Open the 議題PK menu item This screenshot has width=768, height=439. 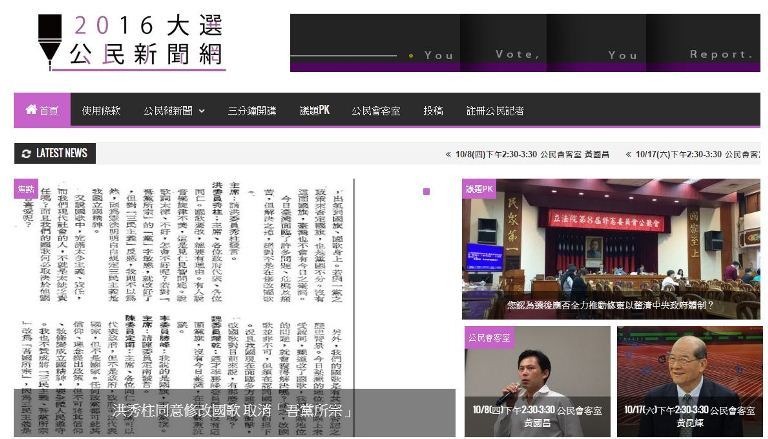pos(314,110)
